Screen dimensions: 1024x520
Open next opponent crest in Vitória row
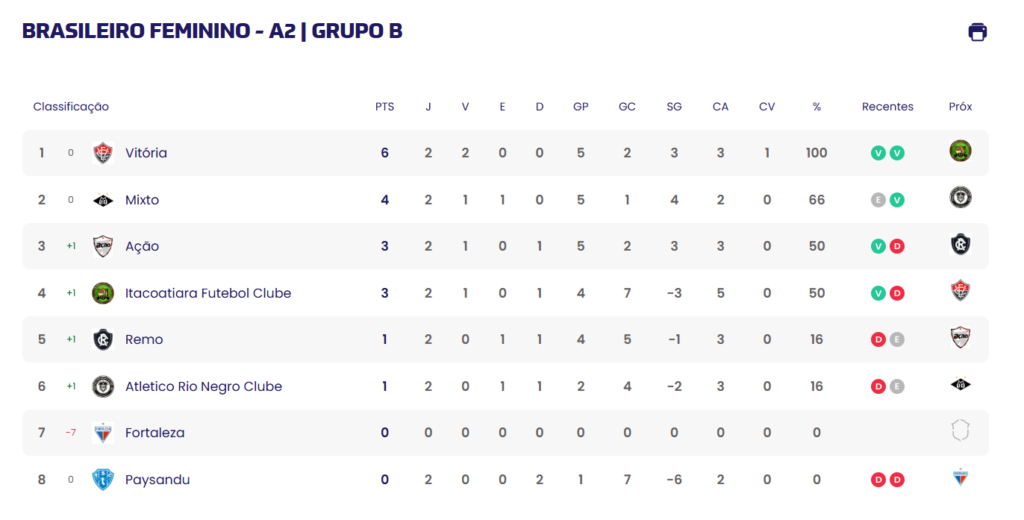point(960,151)
